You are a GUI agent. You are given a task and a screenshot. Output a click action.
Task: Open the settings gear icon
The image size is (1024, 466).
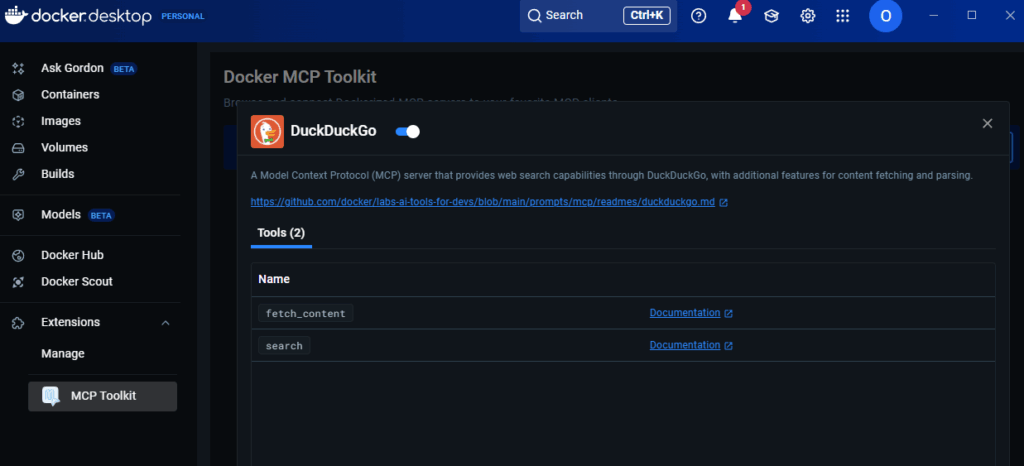tap(807, 16)
